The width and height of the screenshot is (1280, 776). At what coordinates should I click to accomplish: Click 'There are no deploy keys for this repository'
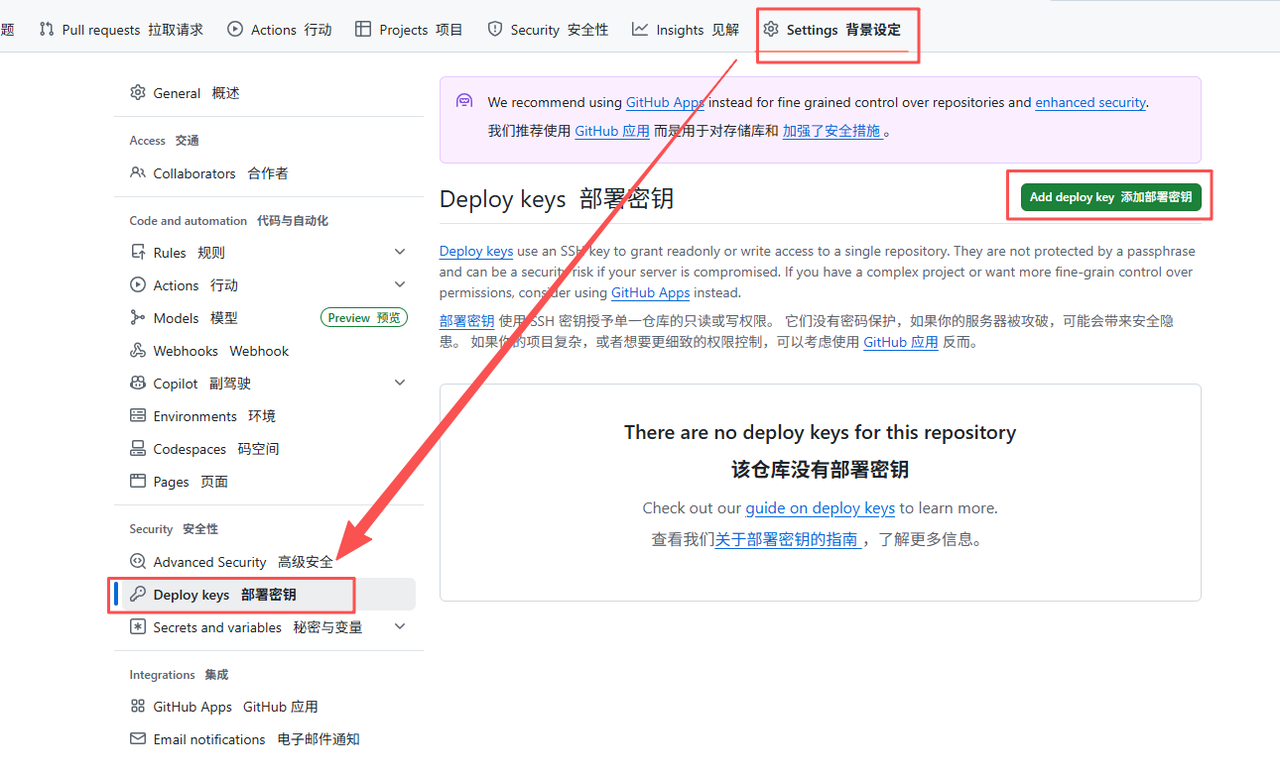coord(820,432)
